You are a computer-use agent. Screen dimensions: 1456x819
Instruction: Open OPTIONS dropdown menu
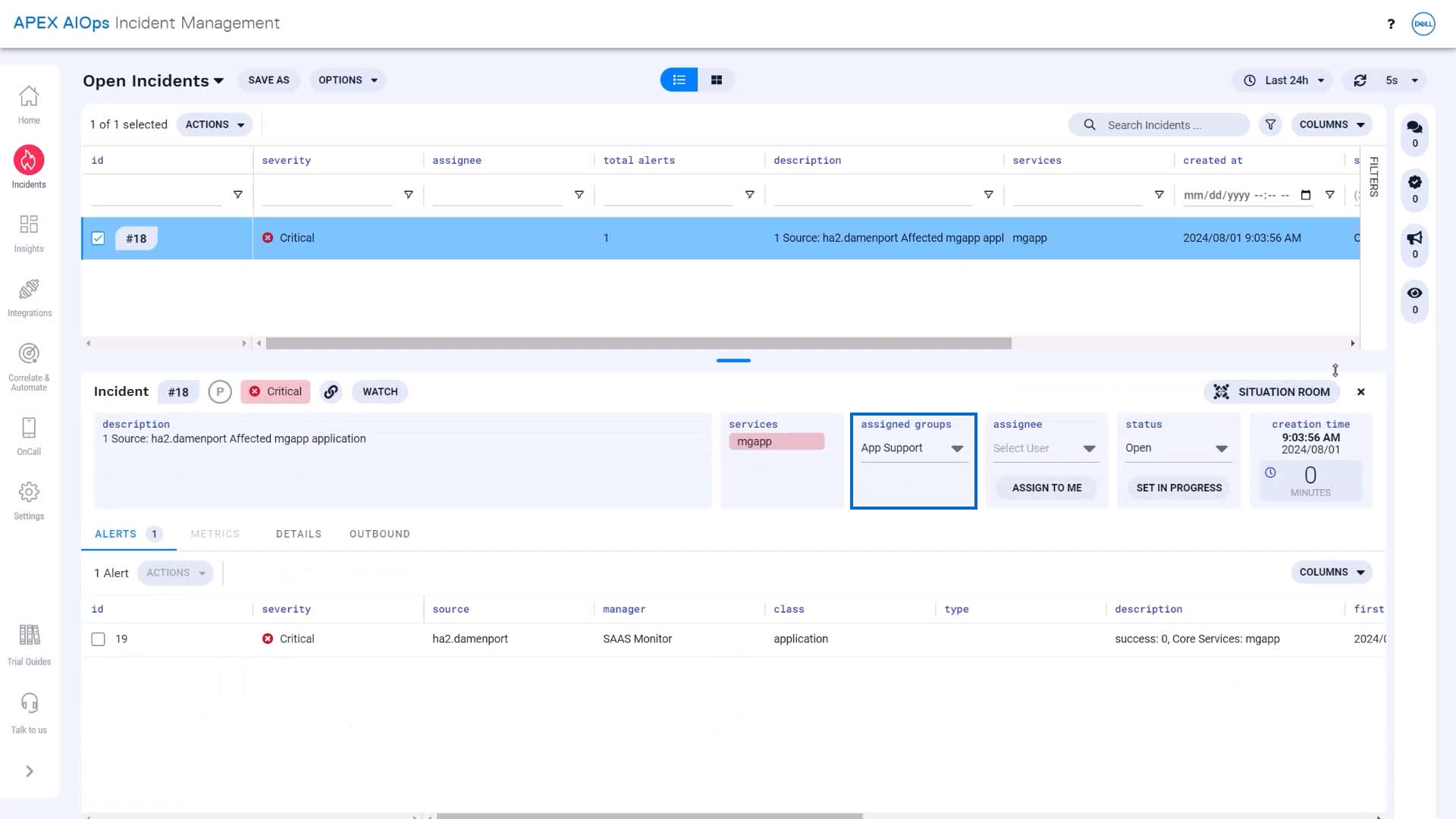coord(347,80)
